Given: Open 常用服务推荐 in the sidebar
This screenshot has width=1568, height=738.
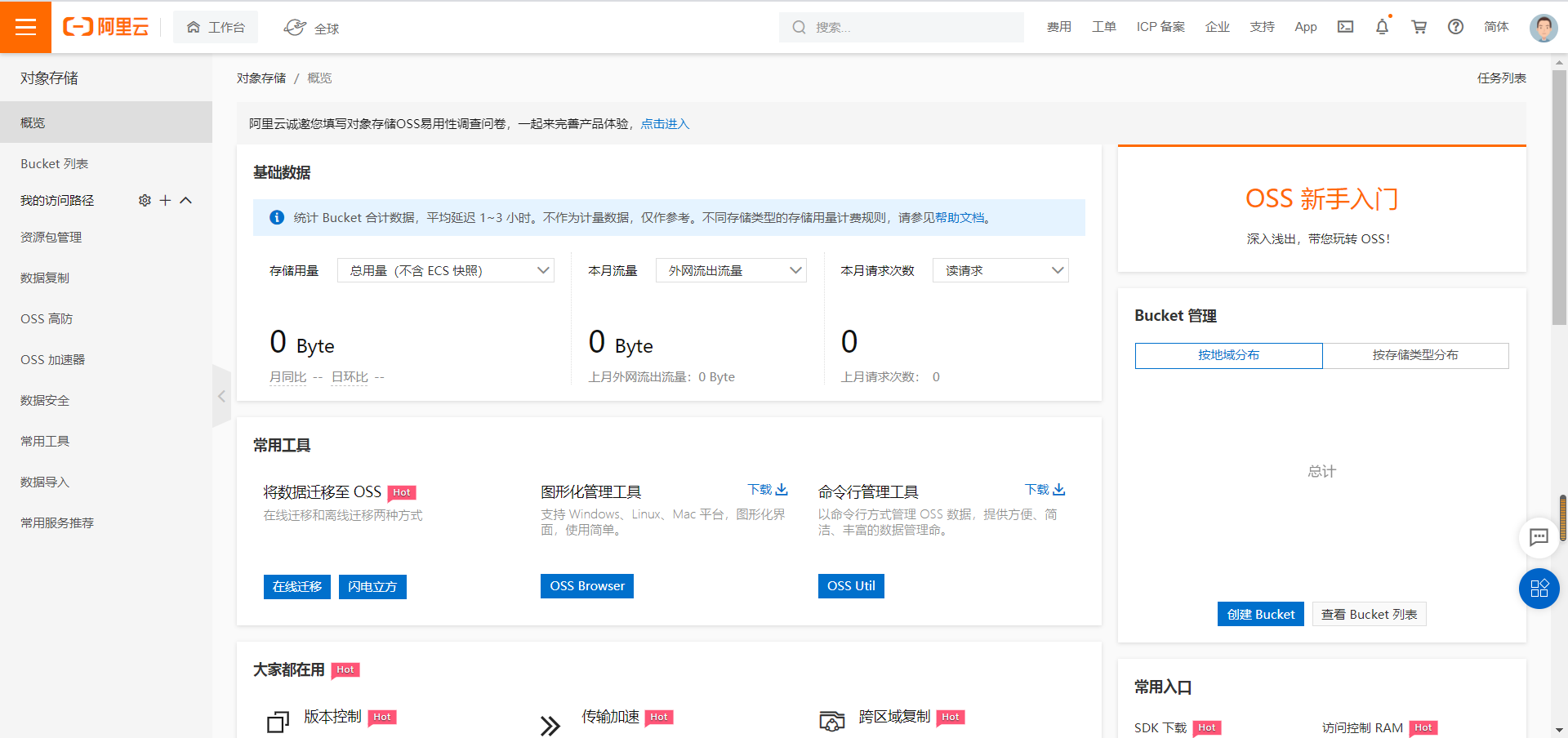Looking at the screenshot, I should coord(106,522).
